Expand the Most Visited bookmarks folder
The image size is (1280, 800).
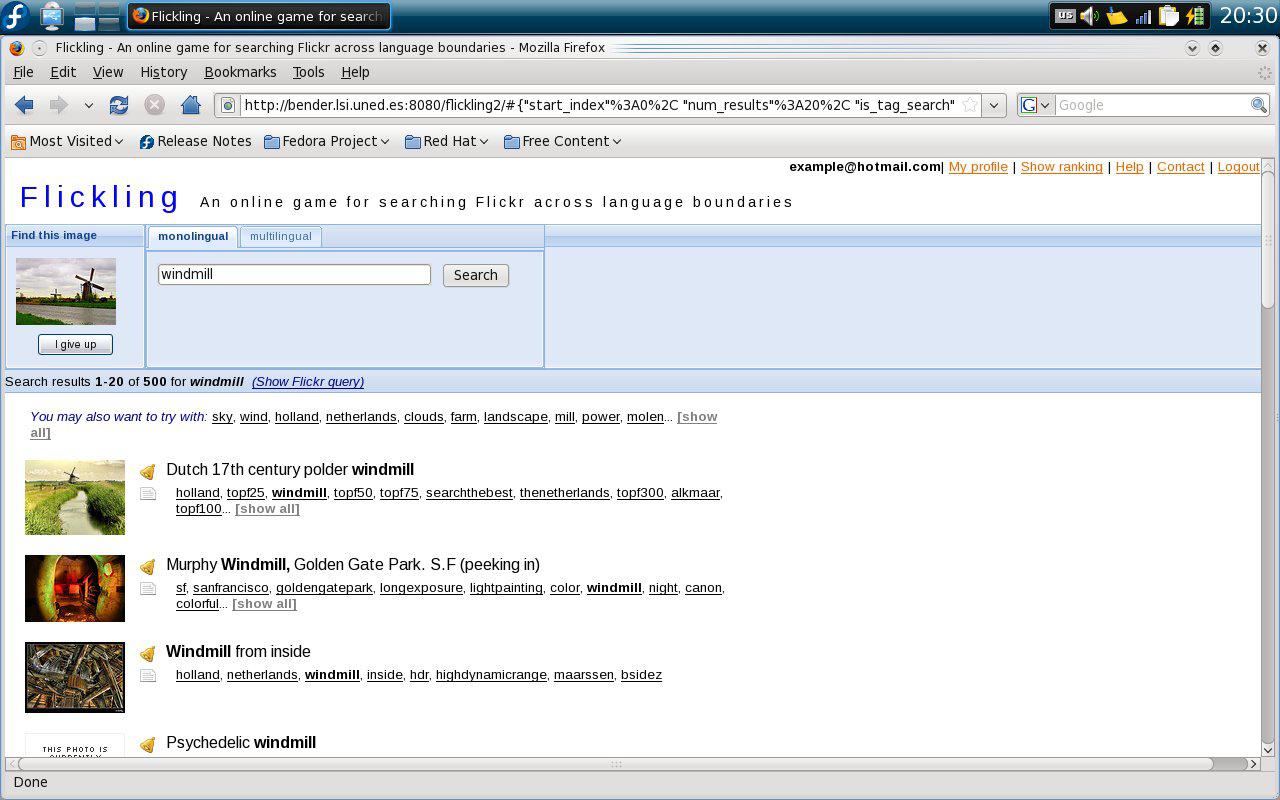67,141
